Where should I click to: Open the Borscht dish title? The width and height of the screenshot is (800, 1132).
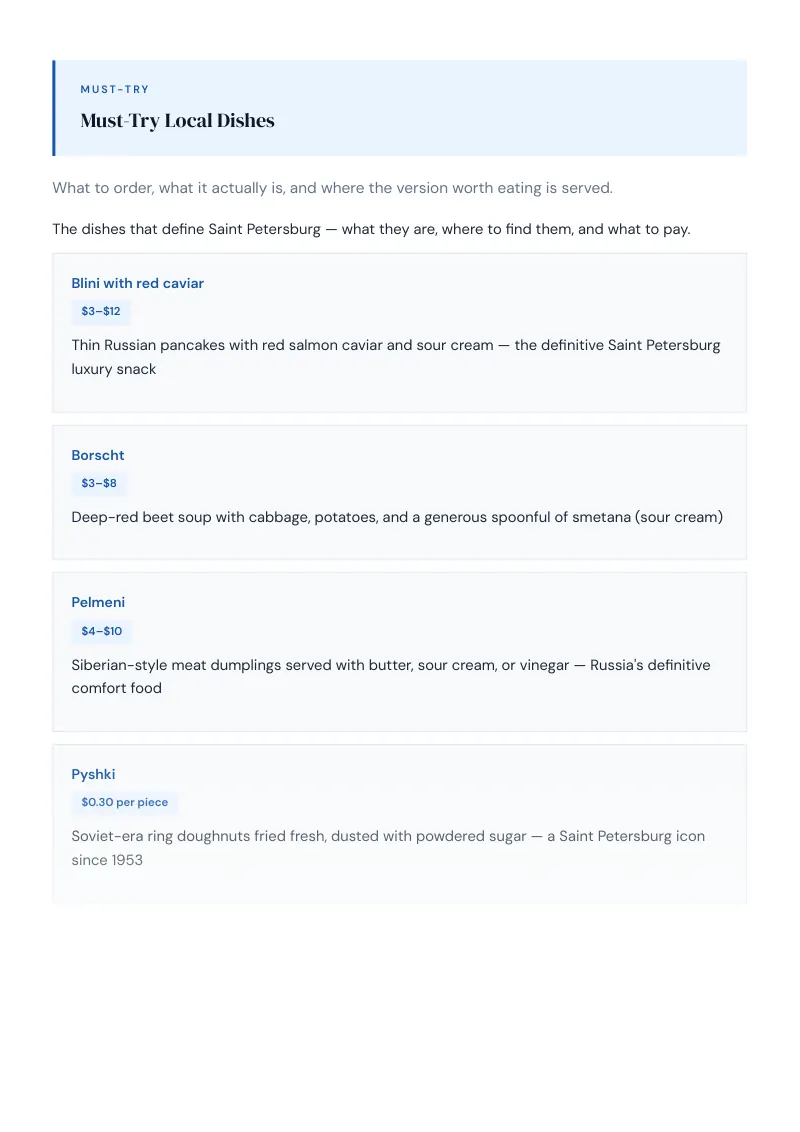click(x=97, y=456)
